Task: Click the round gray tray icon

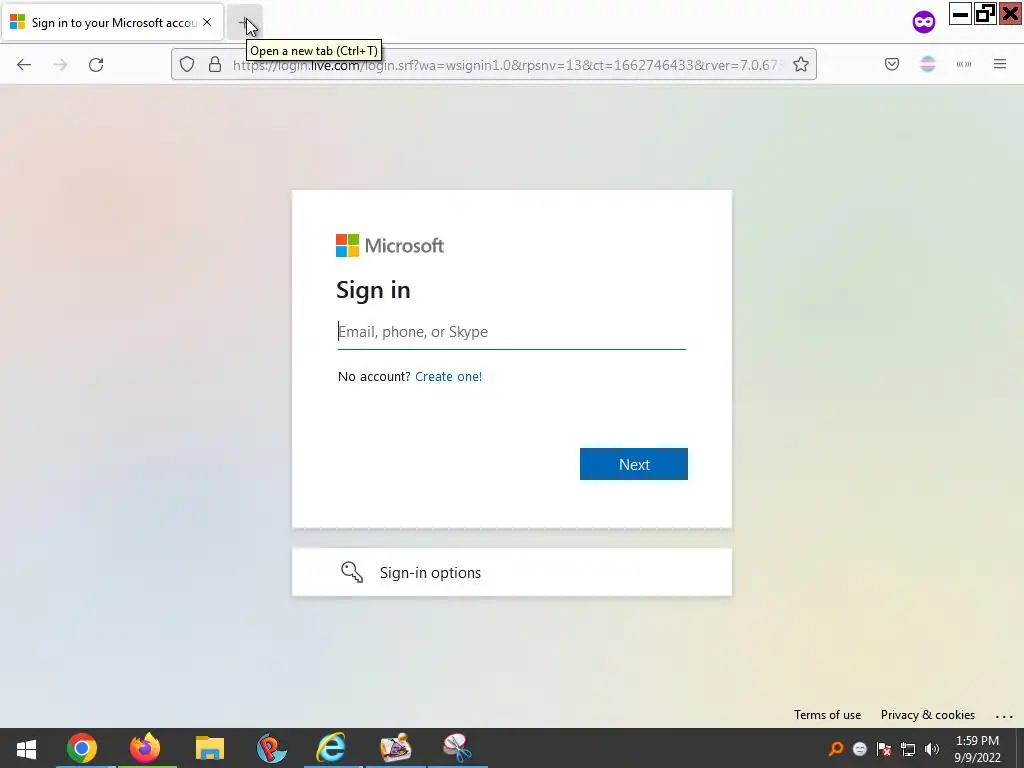Action: pos(859,749)
